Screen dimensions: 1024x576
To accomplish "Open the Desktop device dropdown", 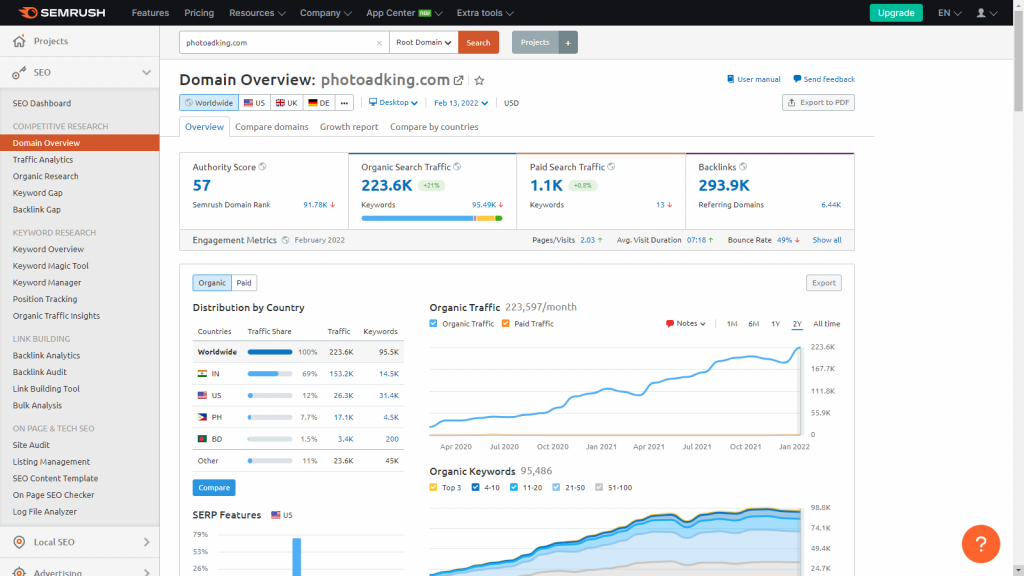I will pyautogui.click(x=393, y=103).
